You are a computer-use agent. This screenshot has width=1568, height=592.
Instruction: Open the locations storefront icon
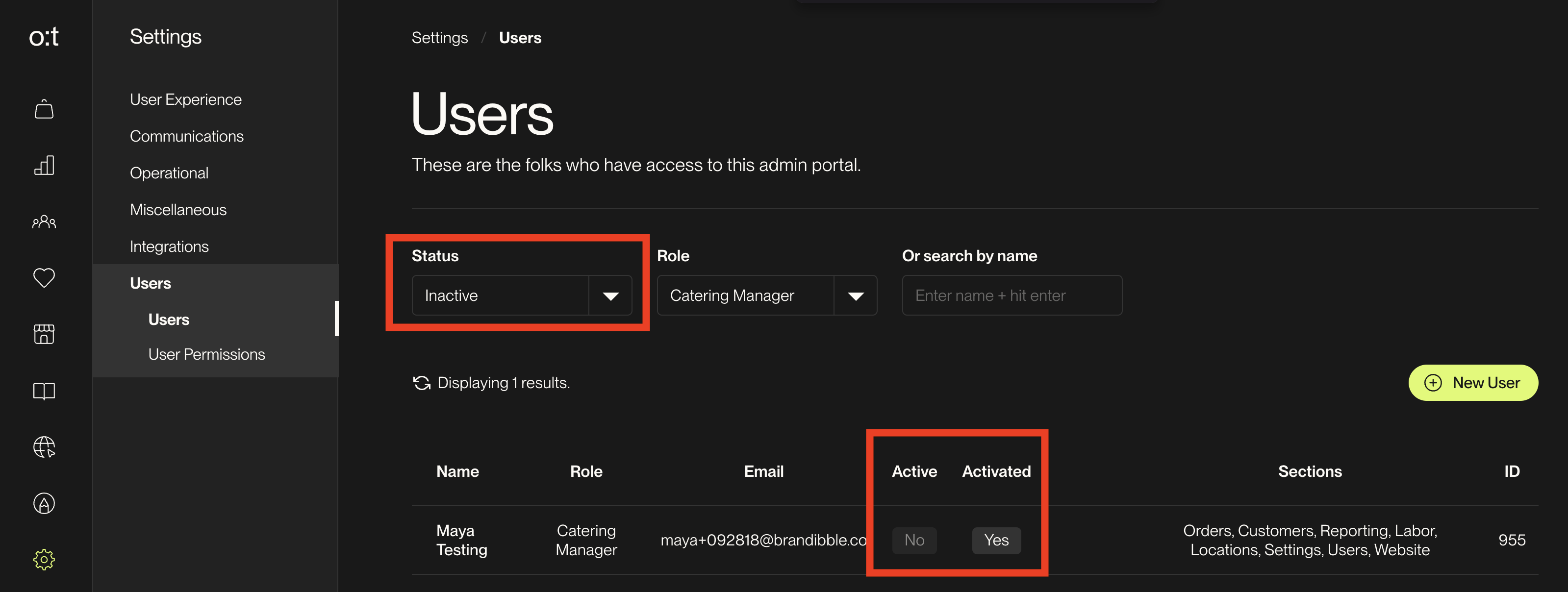[x=44, y=334]
